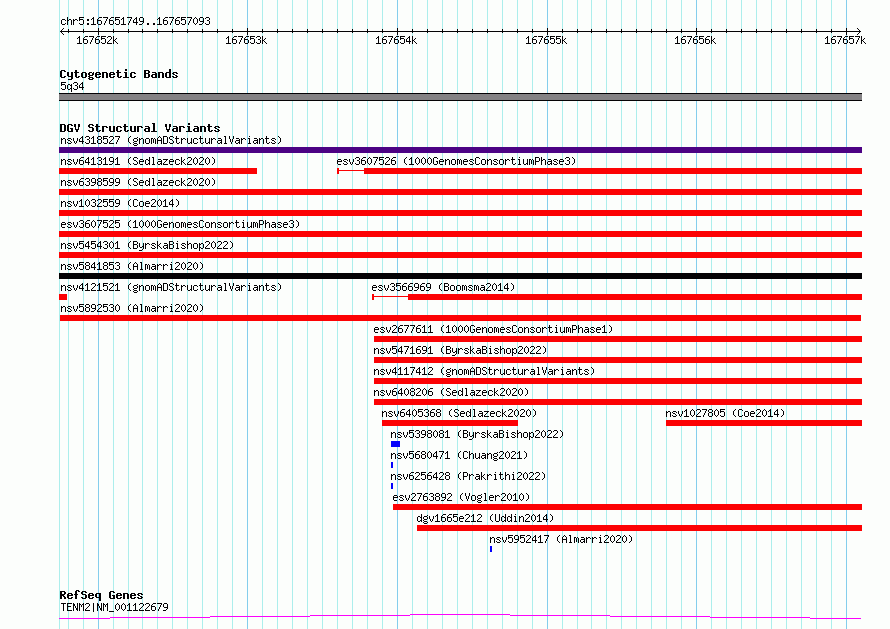Click the small red nsv4121521 variant block
890x629 pixels.
click(63, 297)
